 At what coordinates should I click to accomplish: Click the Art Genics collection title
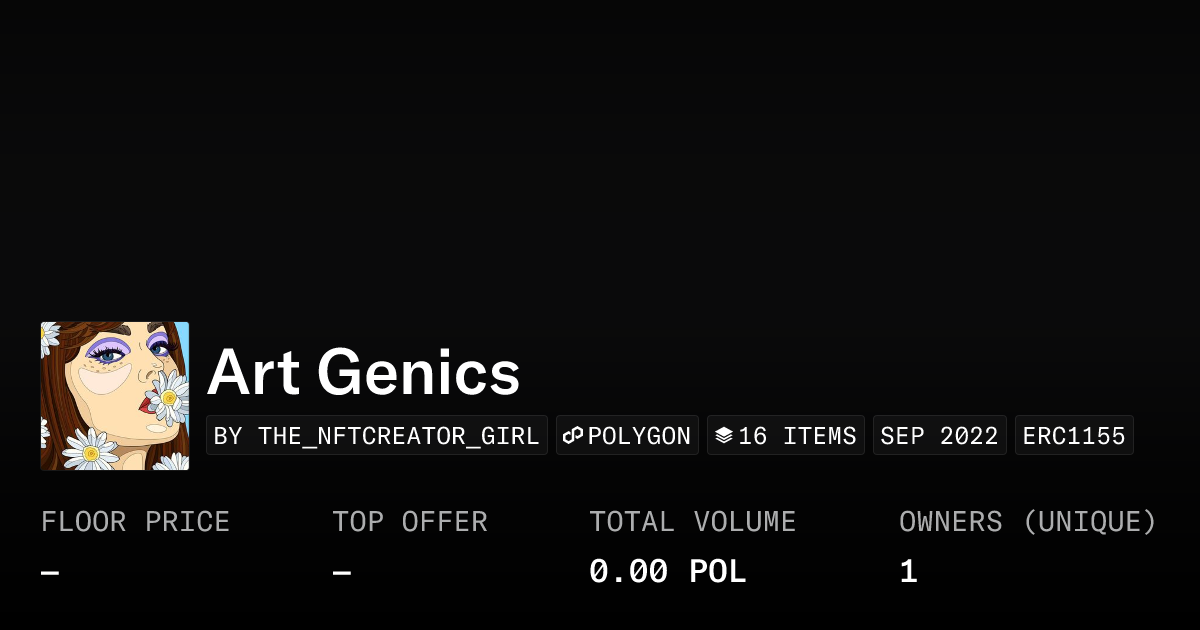[x=363, y=373]
